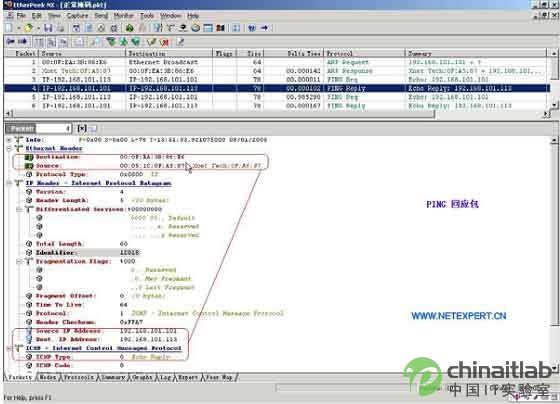Screen dimensions: 560x404
Task: Click the globe icon in the main toolbar
Action: 195,28
